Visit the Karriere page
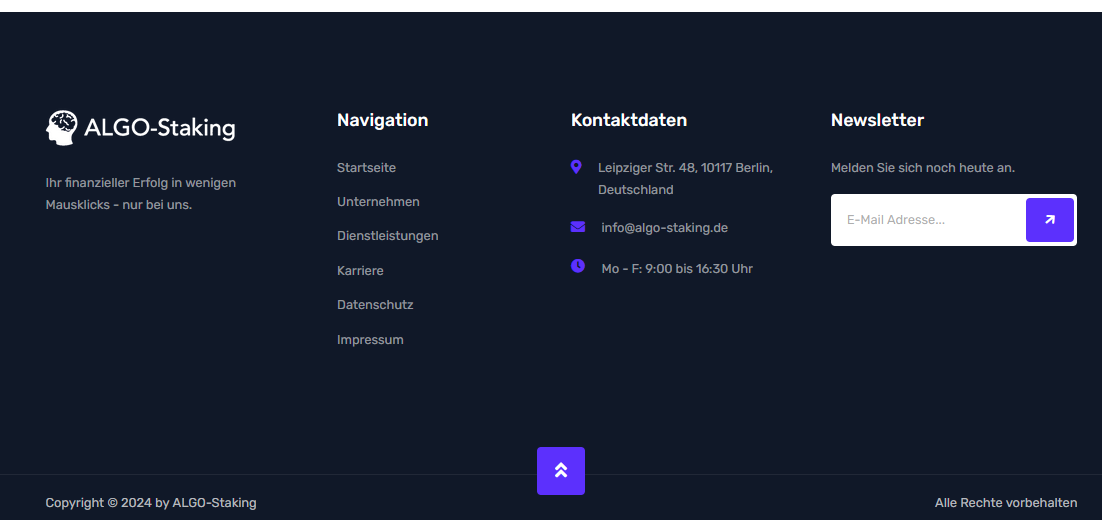Viewport: 1102px width, 520px height. (360, 271)
